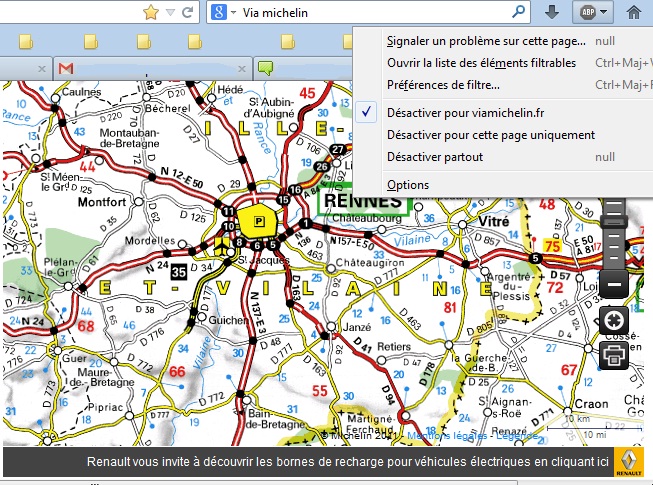This screenshot has width=653, height=485.
Task: Open the URL history dropdown arrow
Action: pyautogui.click(x=170, y=12)
